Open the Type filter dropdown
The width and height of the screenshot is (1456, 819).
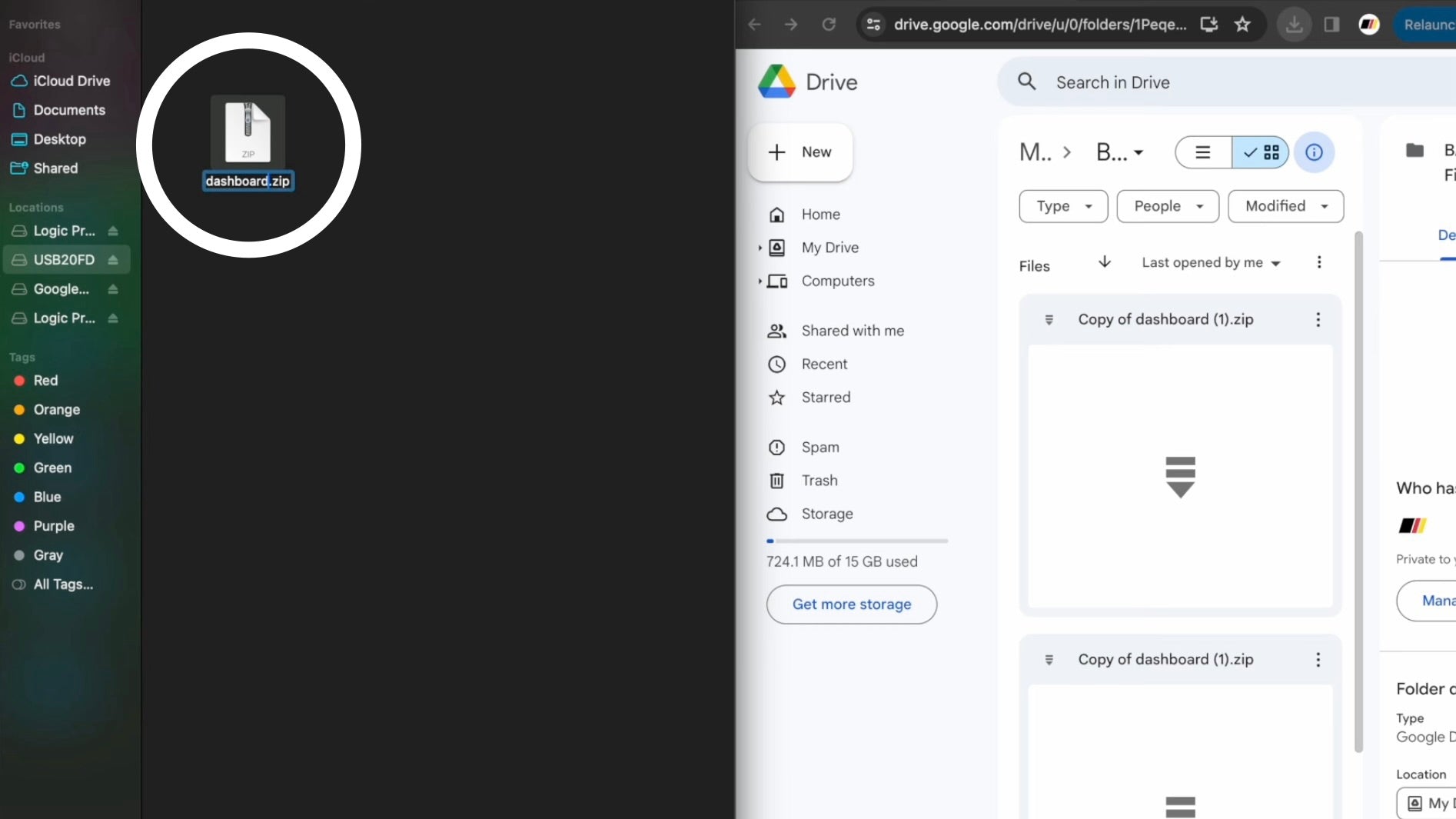[x=1063, y=206]
